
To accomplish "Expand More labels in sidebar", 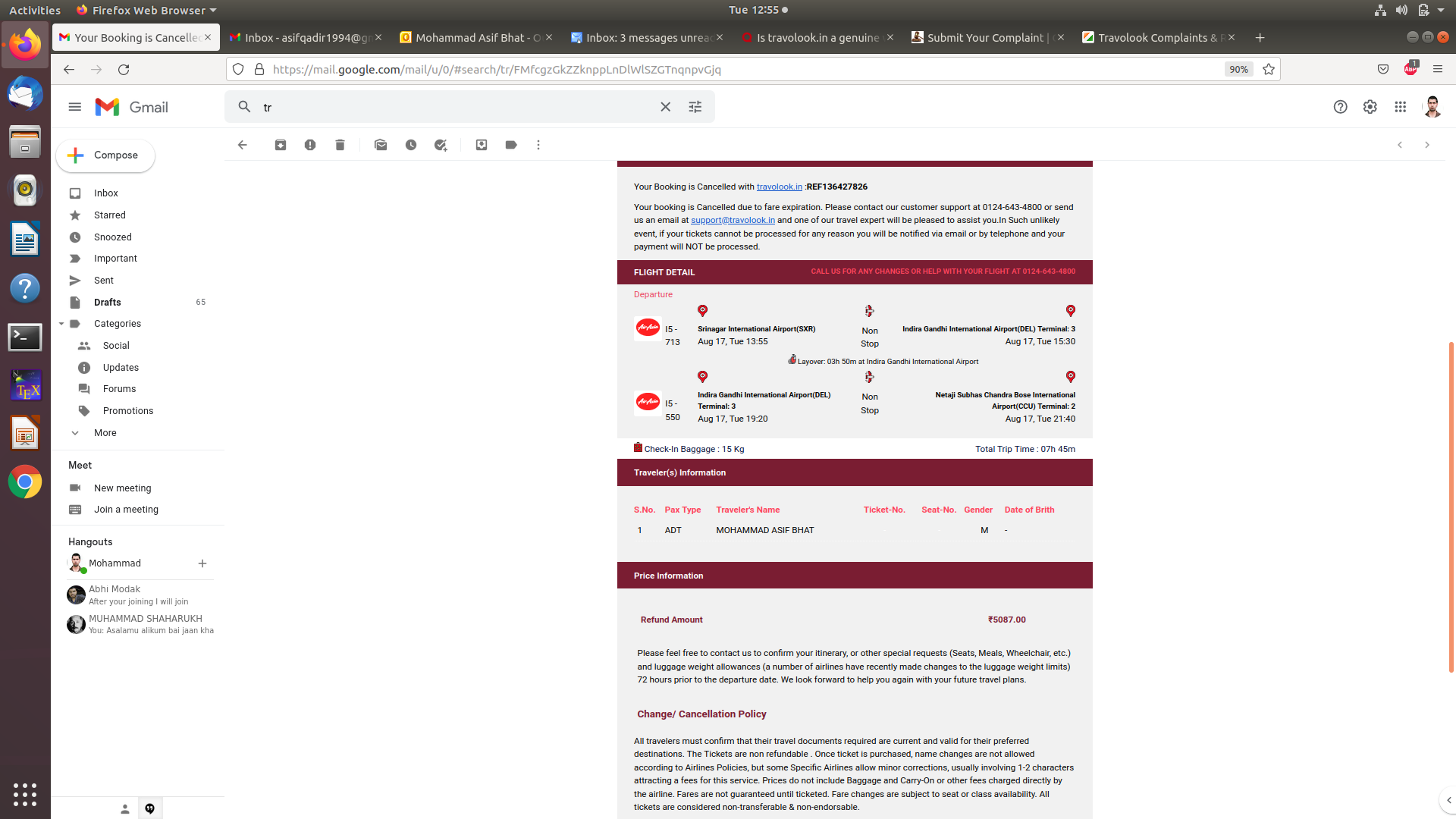I will tap(105, 433).
